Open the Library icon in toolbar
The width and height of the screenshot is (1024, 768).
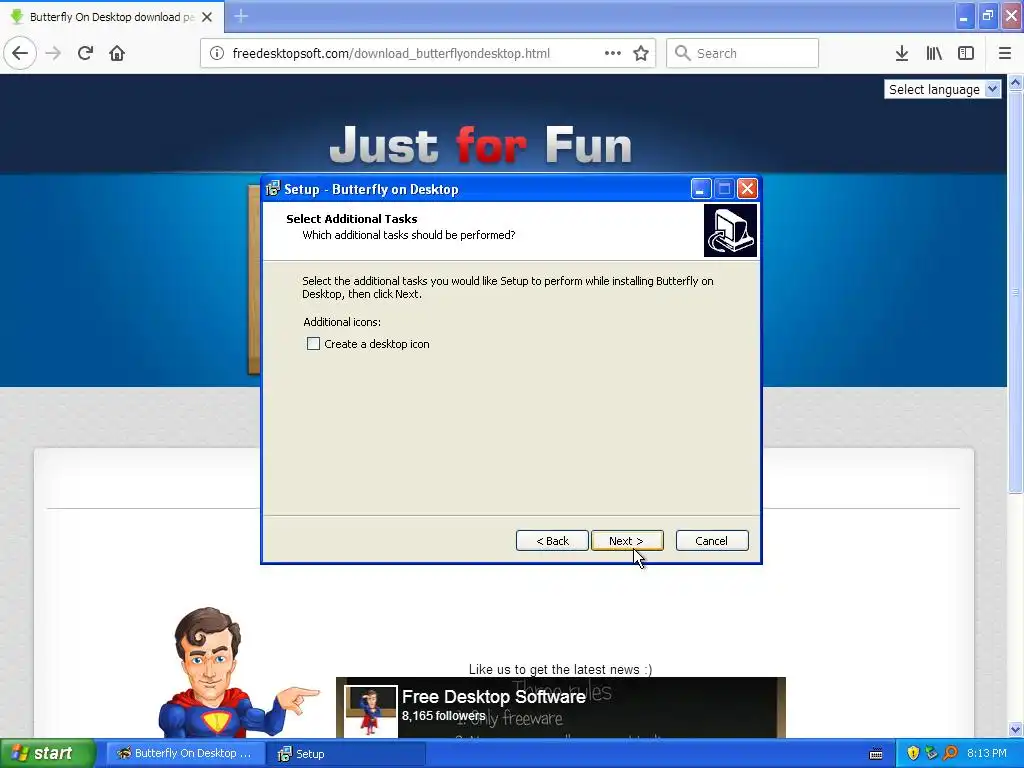[x=934, y=53]
